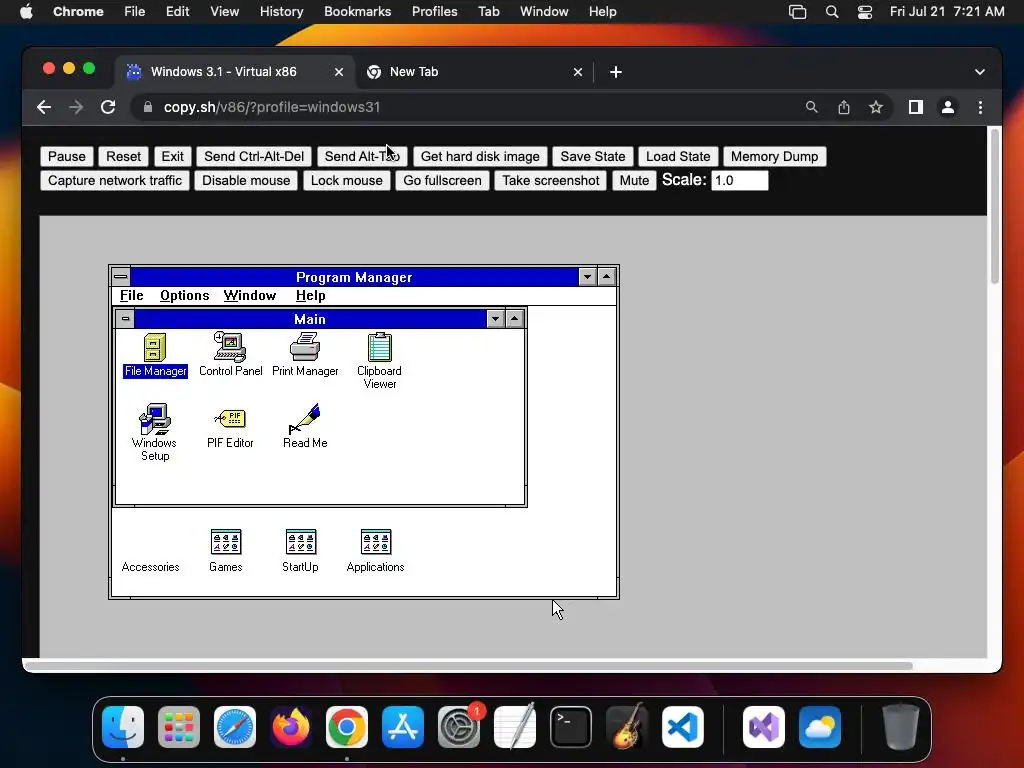
Task: Click the Load State button
Action: [678, 156]
